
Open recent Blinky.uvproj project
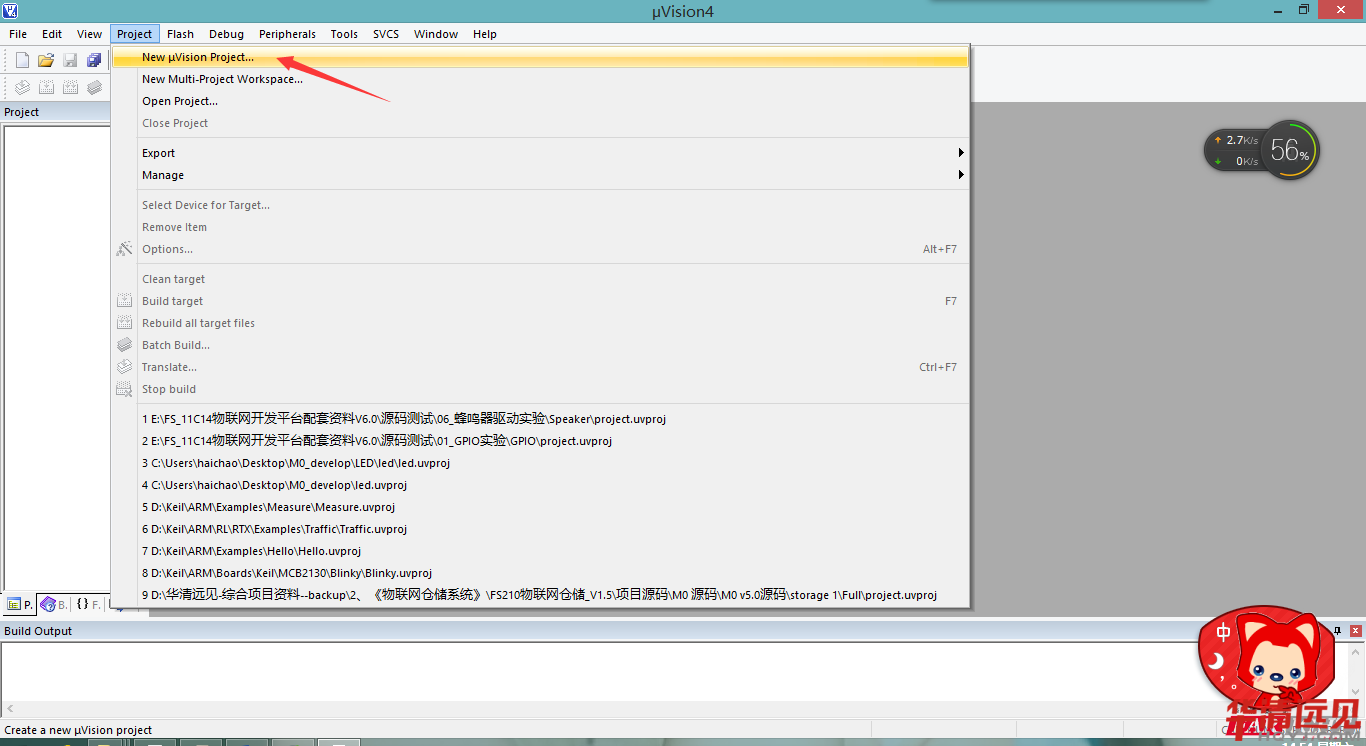(x=287, y=573)
